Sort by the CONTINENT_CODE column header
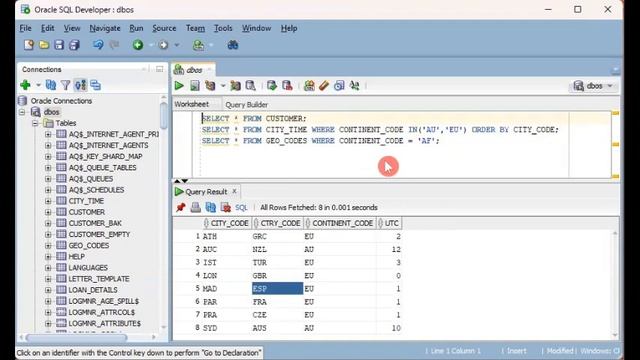The height and width of the screenshot is (360, 640). tap(340, 223)
